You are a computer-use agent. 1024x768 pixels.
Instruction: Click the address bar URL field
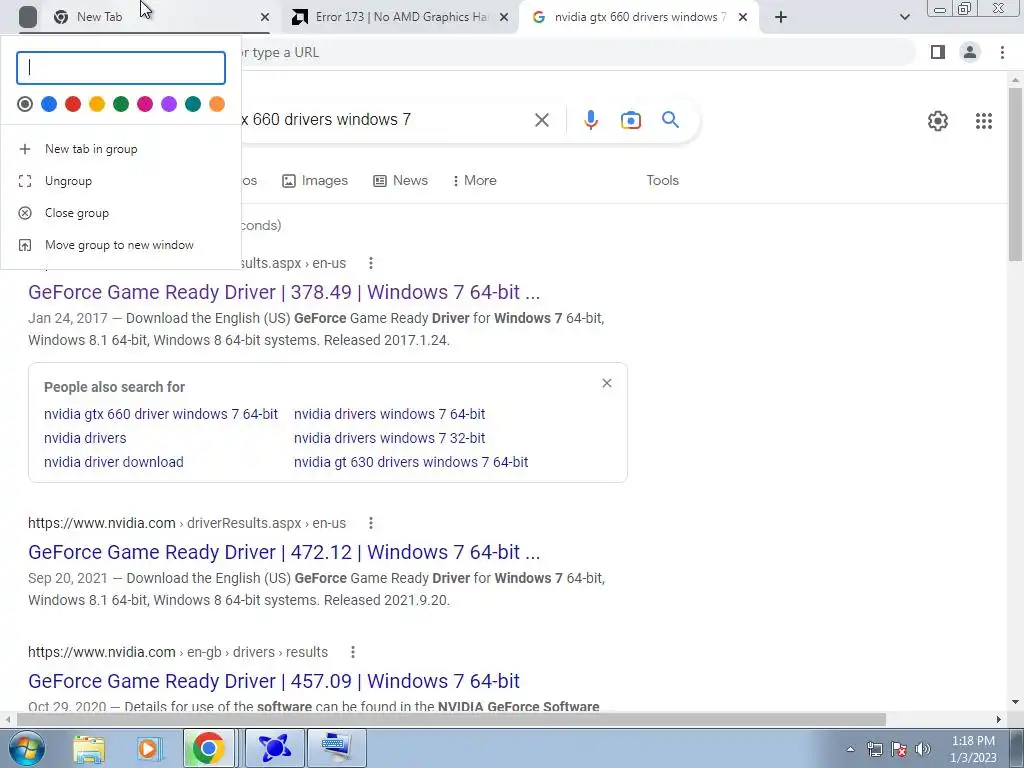point(577,52)
